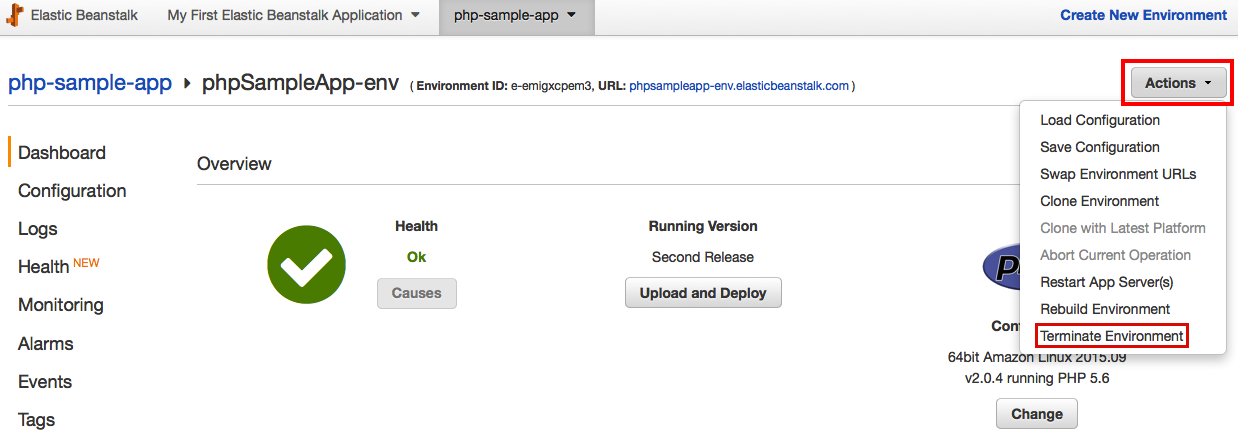
Task: Click the Environment ID e-emigxcpem3 text
Action: click(x=503, y=86)
